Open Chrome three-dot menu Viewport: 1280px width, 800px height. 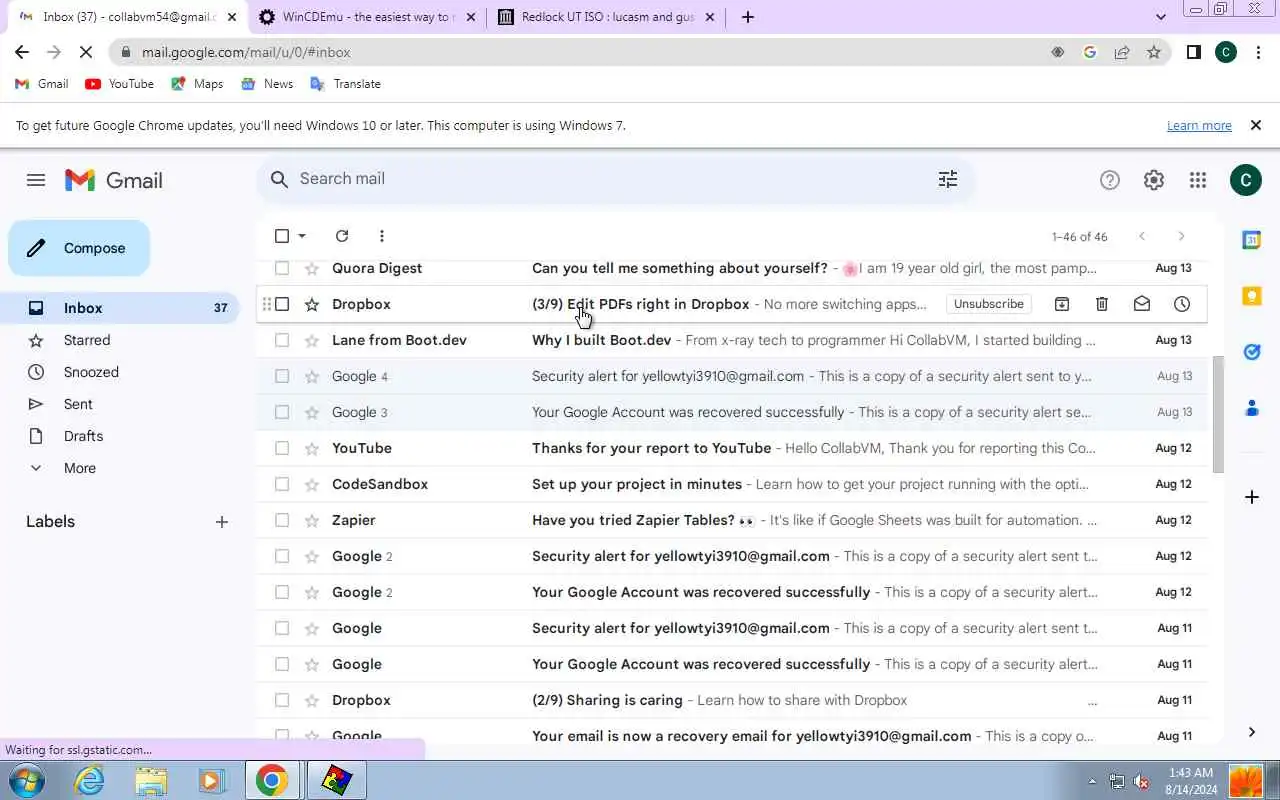1259,52
